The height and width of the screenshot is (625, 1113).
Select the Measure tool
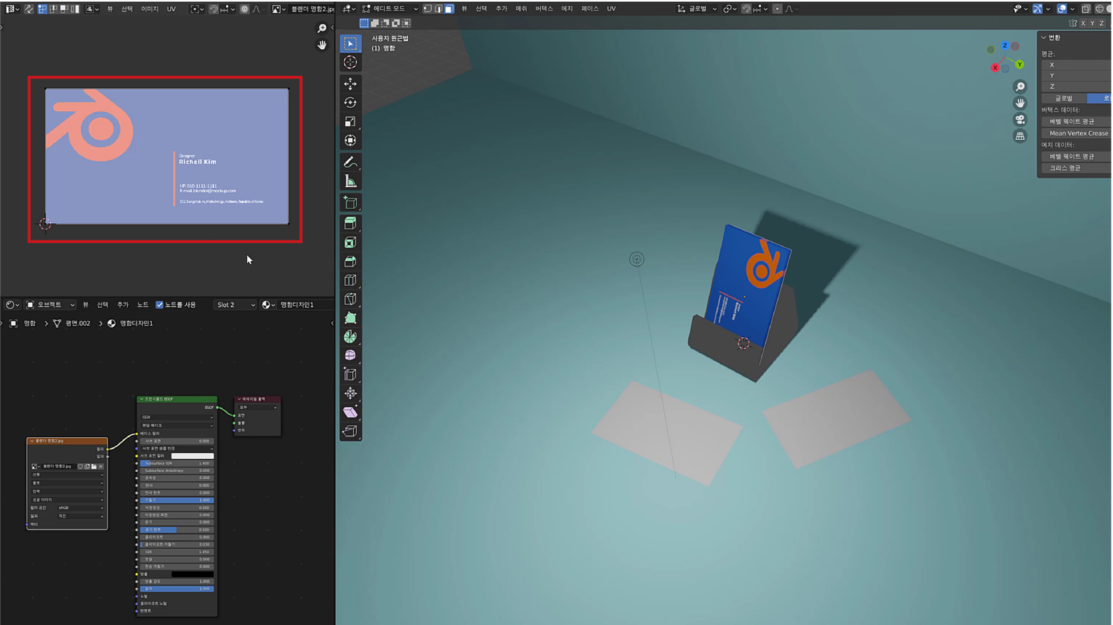[x=350, y=182]
